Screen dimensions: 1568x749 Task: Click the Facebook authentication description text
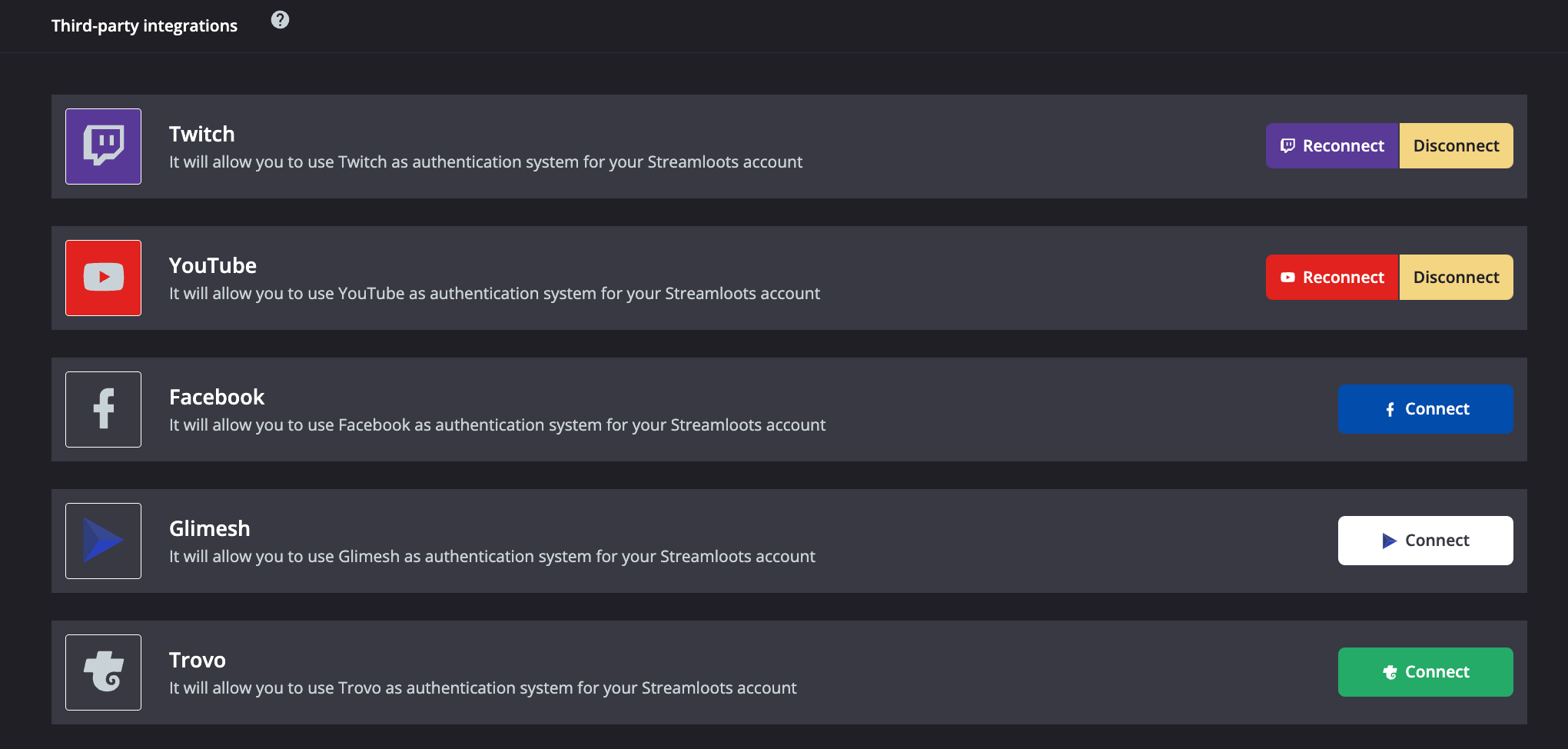[x=497, y=425]
